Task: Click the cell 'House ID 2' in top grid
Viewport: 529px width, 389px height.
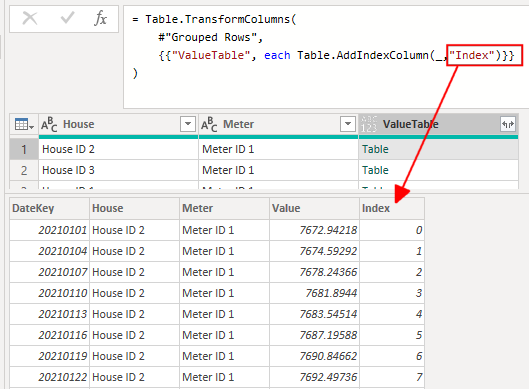Action: click(x=118, y=149)
